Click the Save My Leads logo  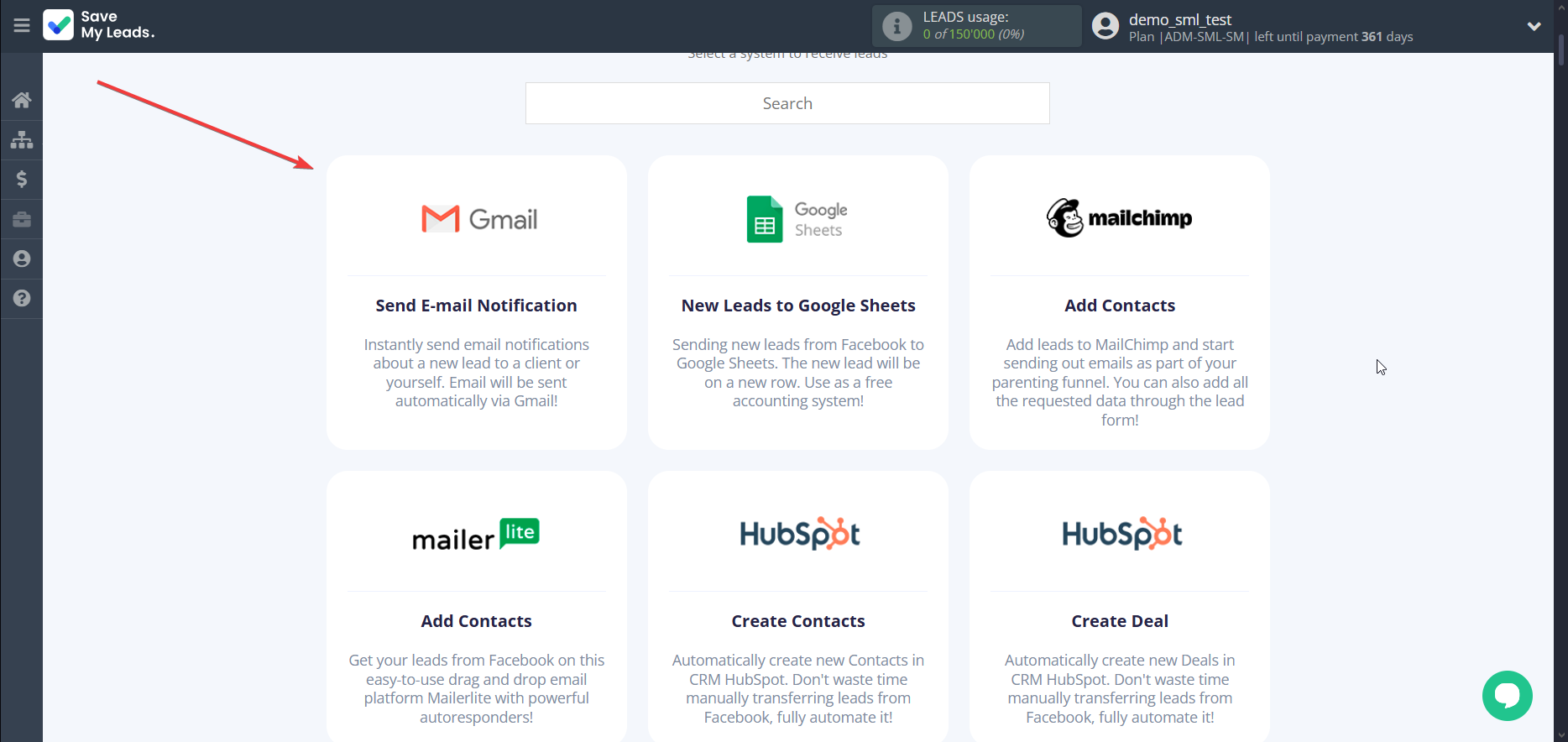[99, 25]
